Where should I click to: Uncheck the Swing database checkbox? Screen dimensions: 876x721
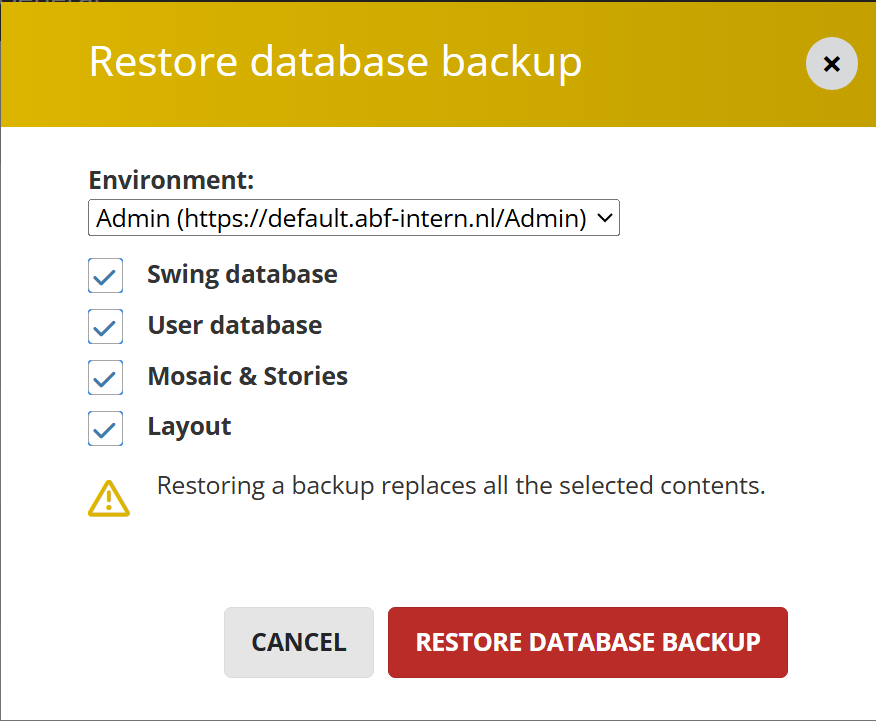(x=106, y=275)
